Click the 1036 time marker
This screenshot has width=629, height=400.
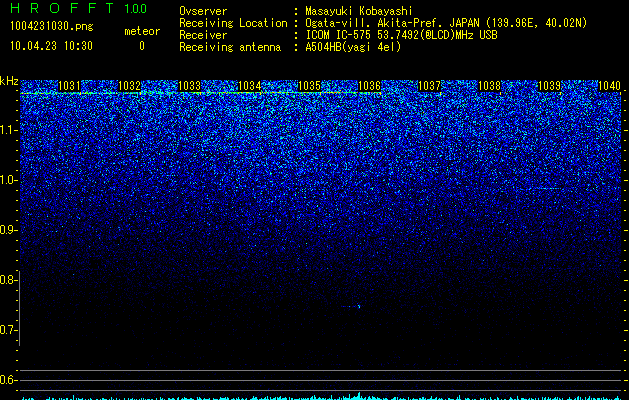(369, 85)
